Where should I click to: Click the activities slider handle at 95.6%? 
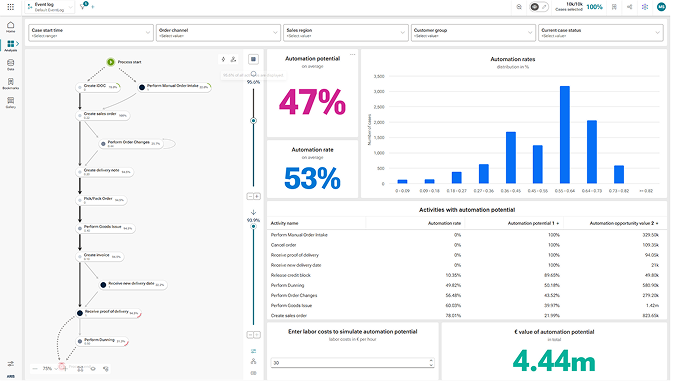pos(254,121)
